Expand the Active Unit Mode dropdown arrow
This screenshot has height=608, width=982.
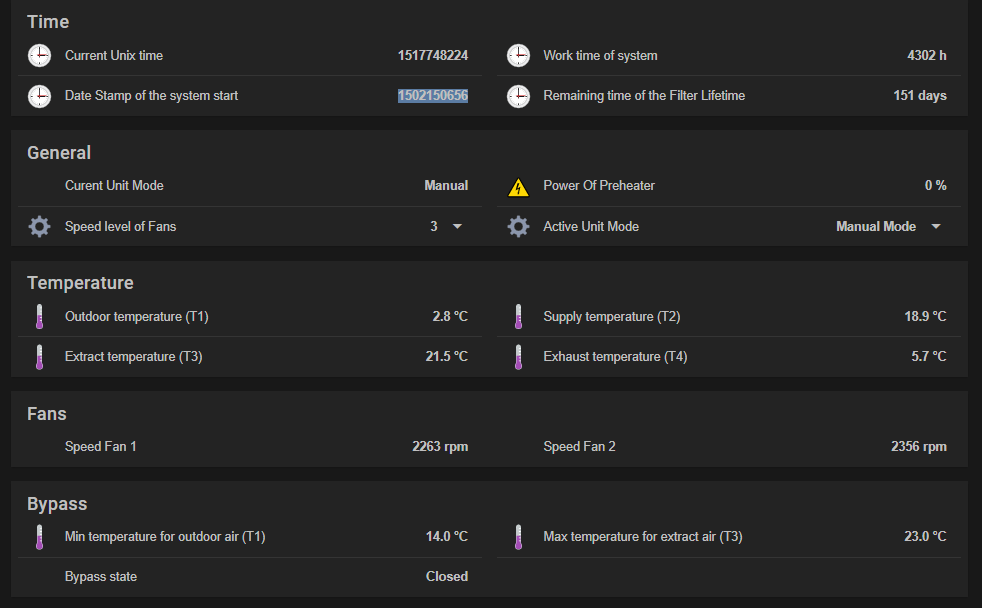click(x=936, y=227)
